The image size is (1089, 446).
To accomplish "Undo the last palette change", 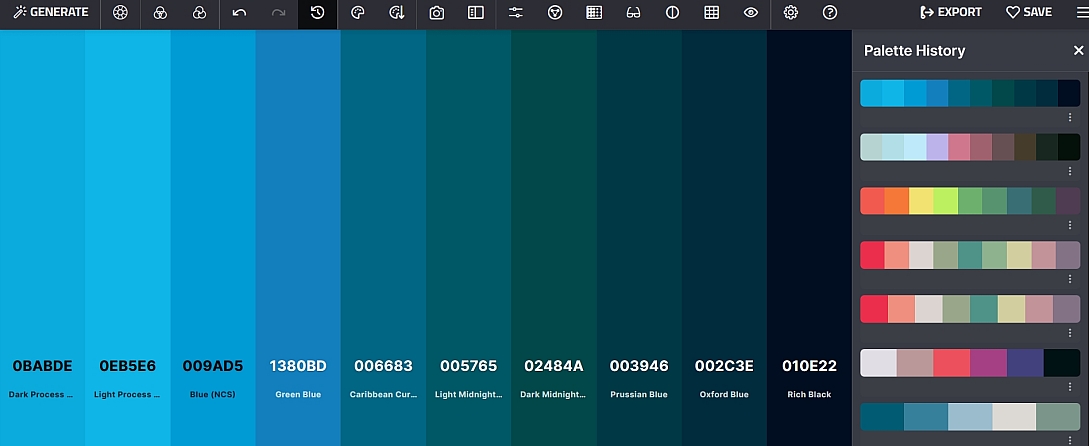I will (239, 13).
